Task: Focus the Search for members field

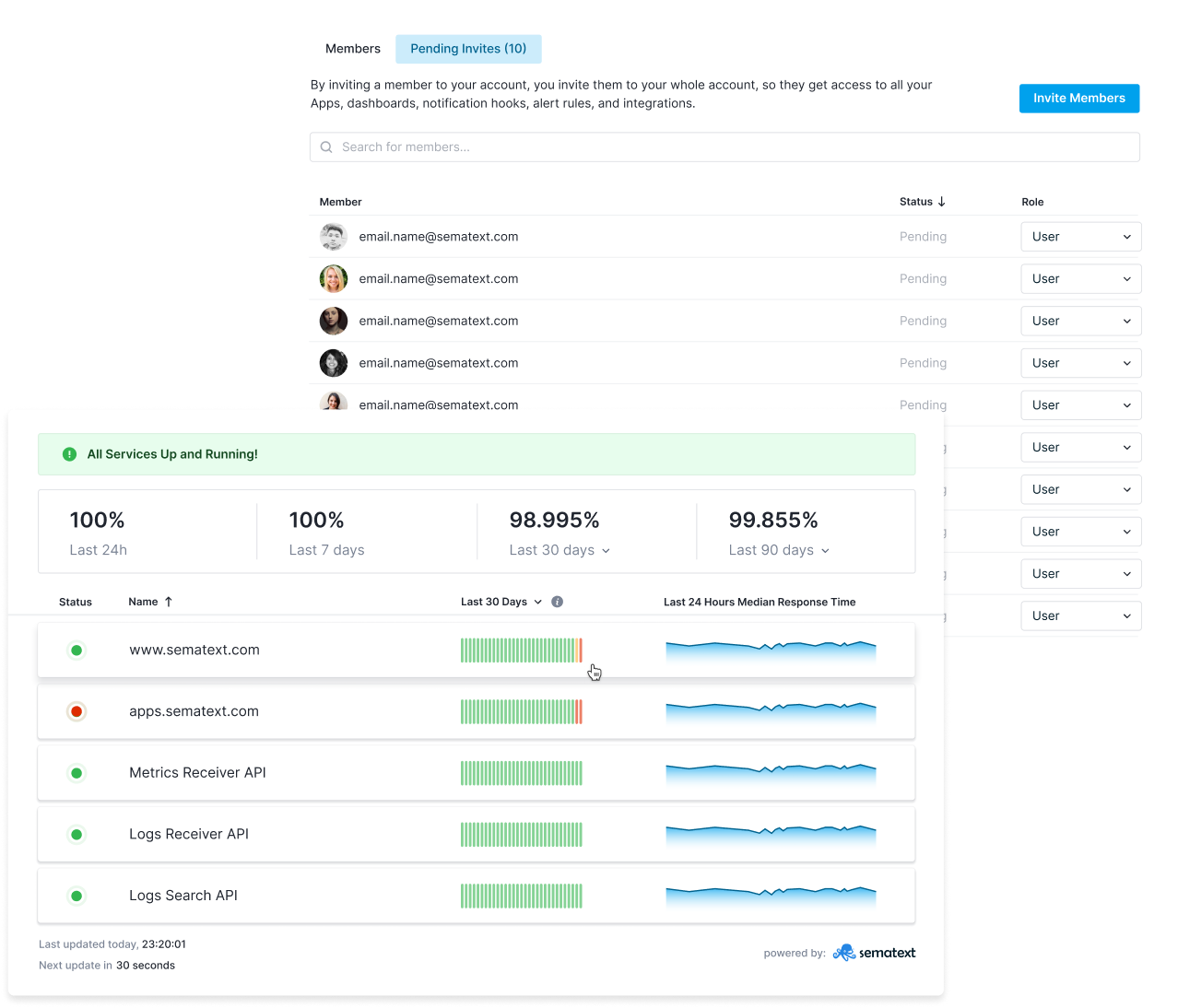Action: pos(724,147)
